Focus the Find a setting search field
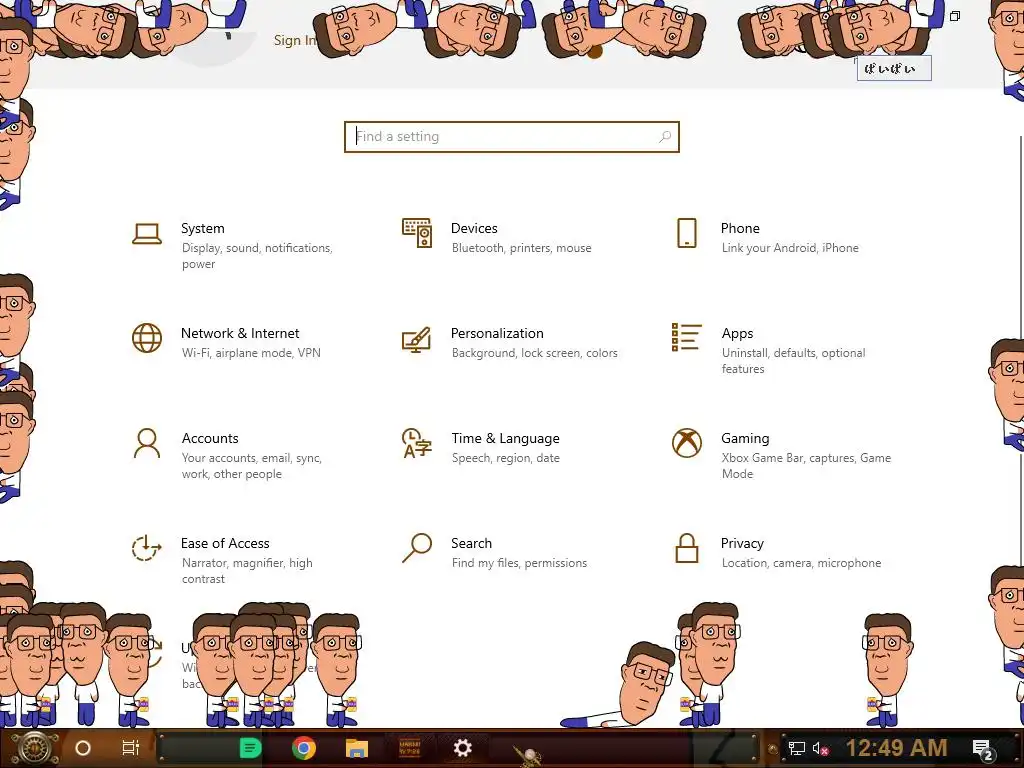This screenshot has width=1024, height=768. click(512, 136)
